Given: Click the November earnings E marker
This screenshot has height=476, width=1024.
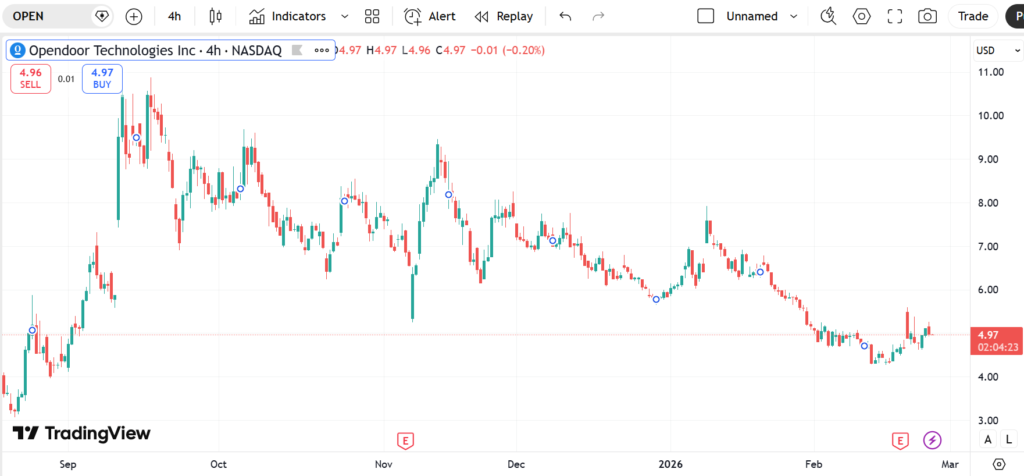Looking at the screenshot, I should pos(406,439).
